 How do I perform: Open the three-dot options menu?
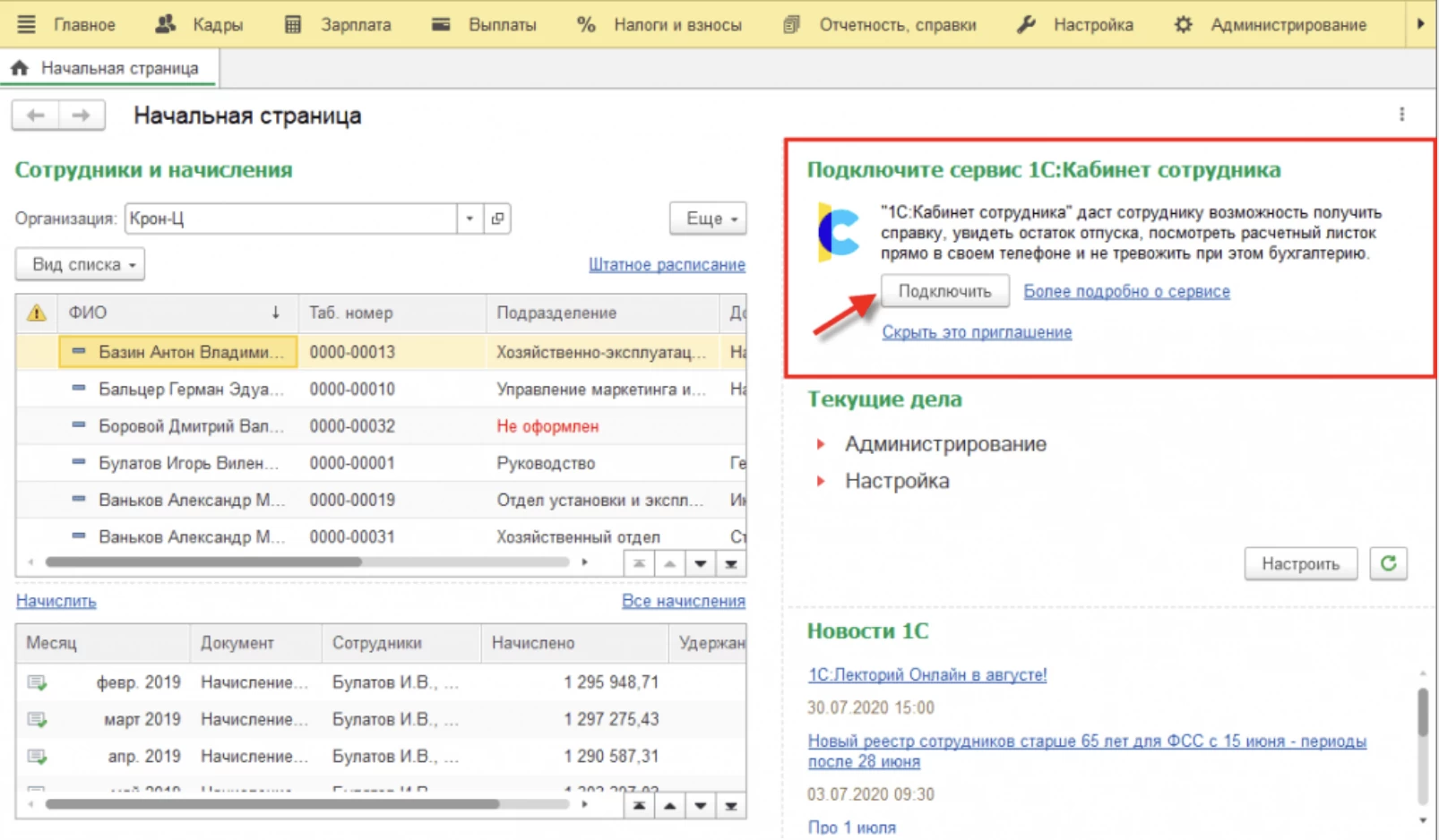pos(1401,115)
